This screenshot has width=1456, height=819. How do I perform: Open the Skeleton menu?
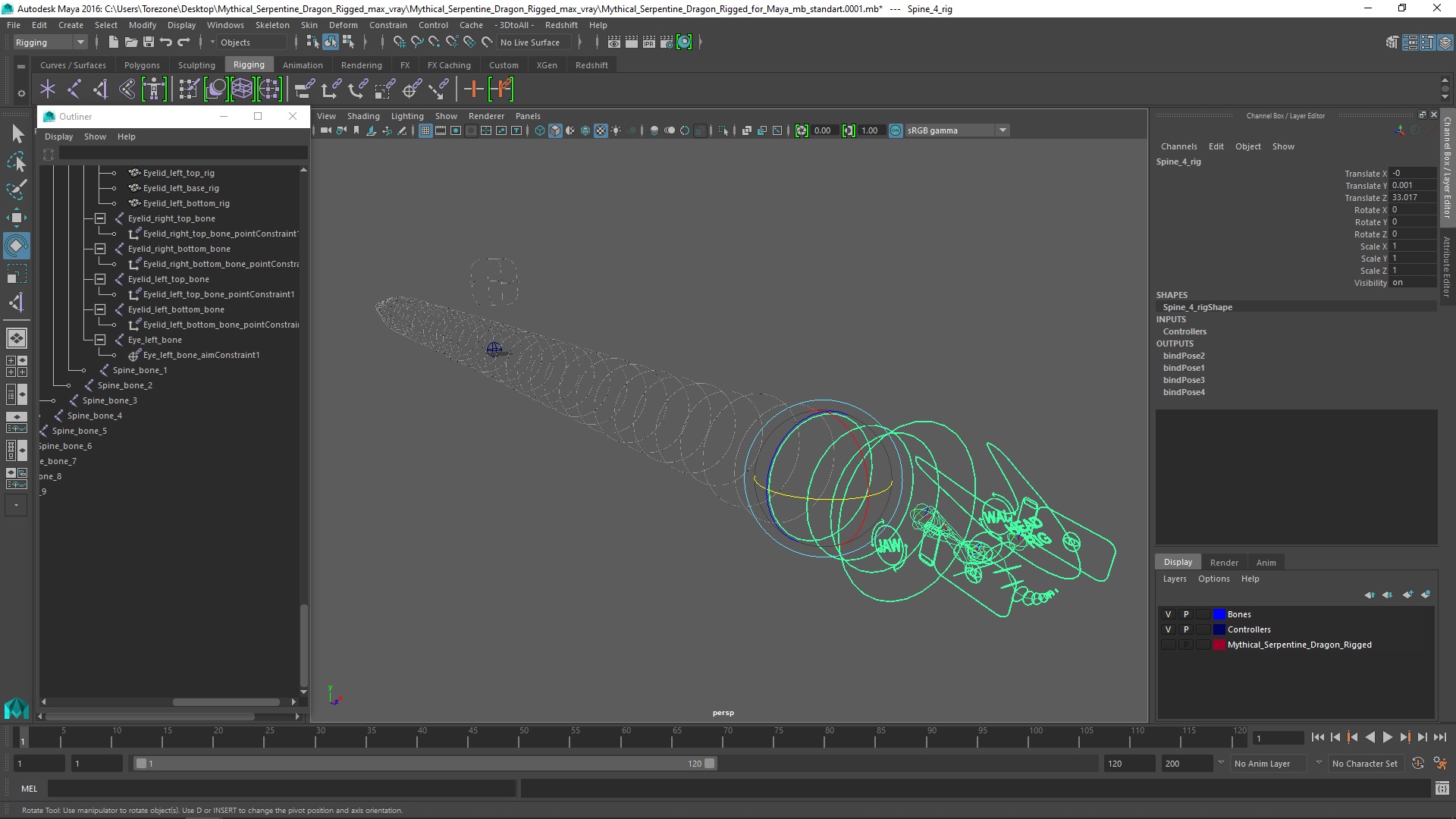(272, 25)
